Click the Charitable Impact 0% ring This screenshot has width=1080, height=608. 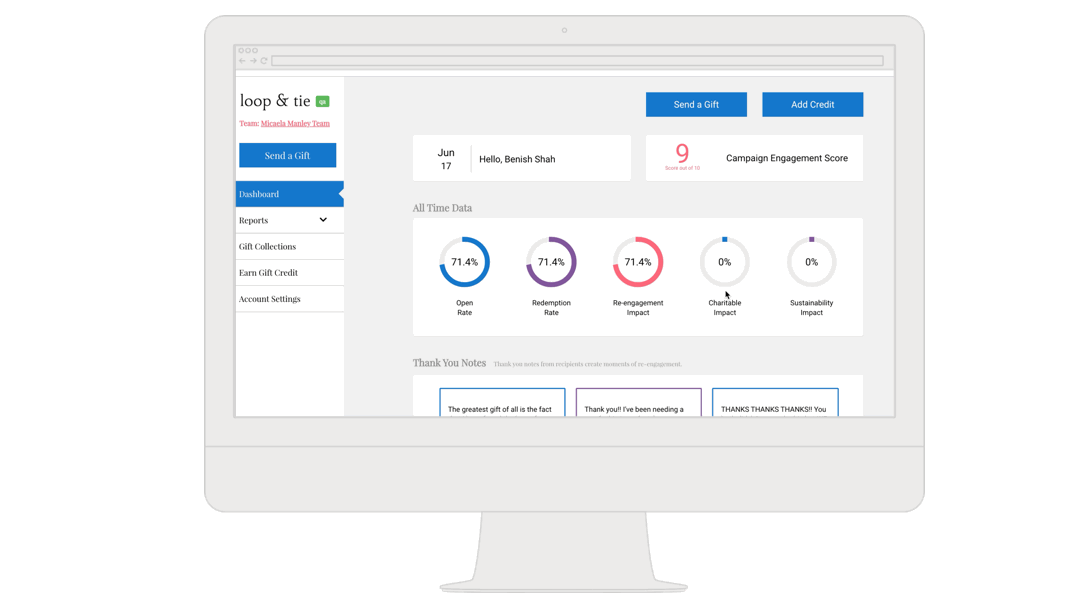click(725, 262)
